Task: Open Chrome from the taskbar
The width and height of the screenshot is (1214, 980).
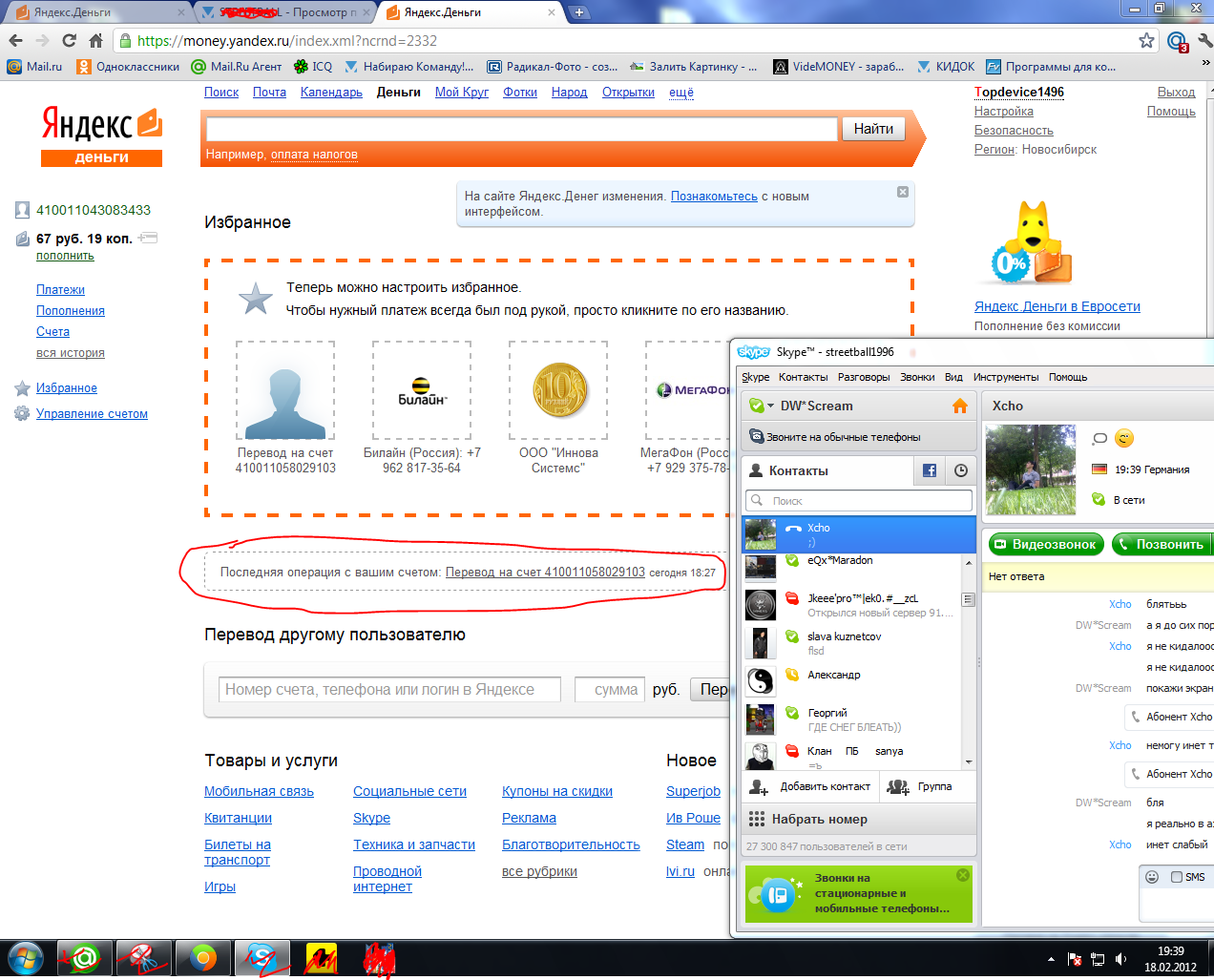Action: pos(202,958)
